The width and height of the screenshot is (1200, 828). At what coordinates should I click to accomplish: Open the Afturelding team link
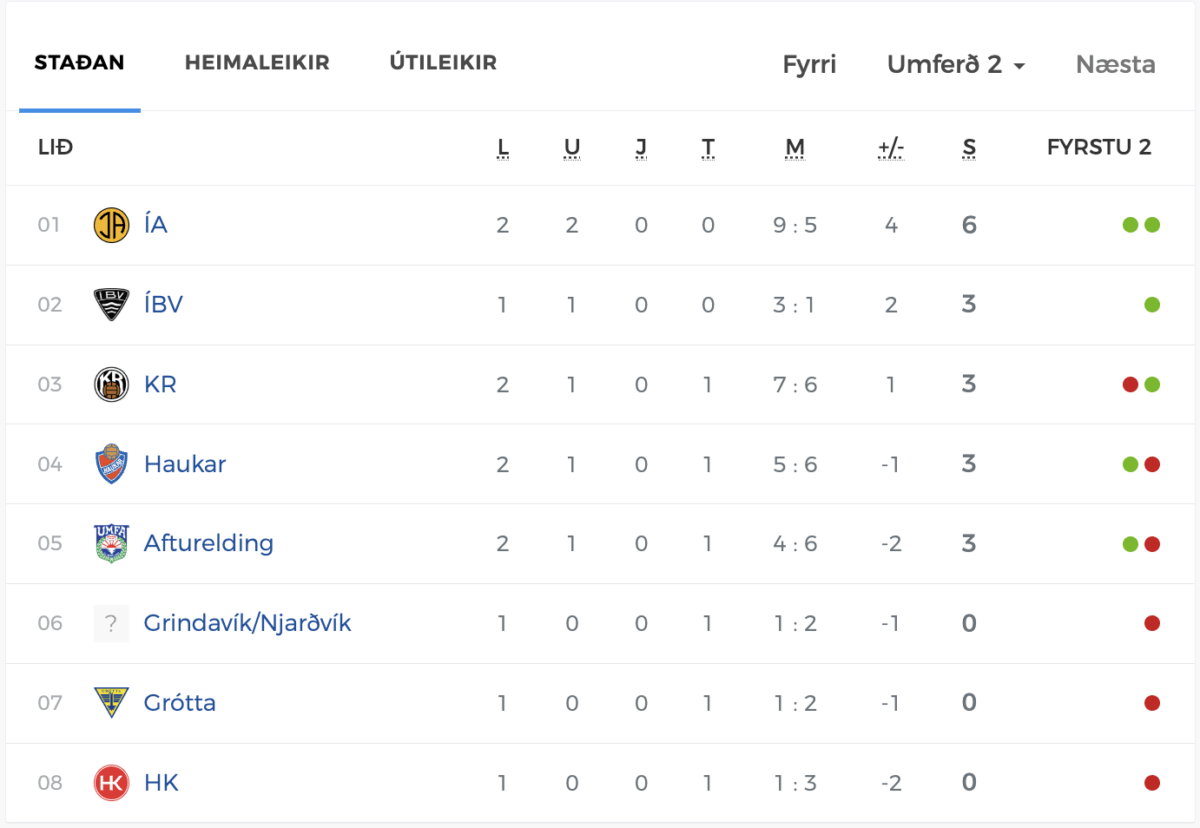208,543
